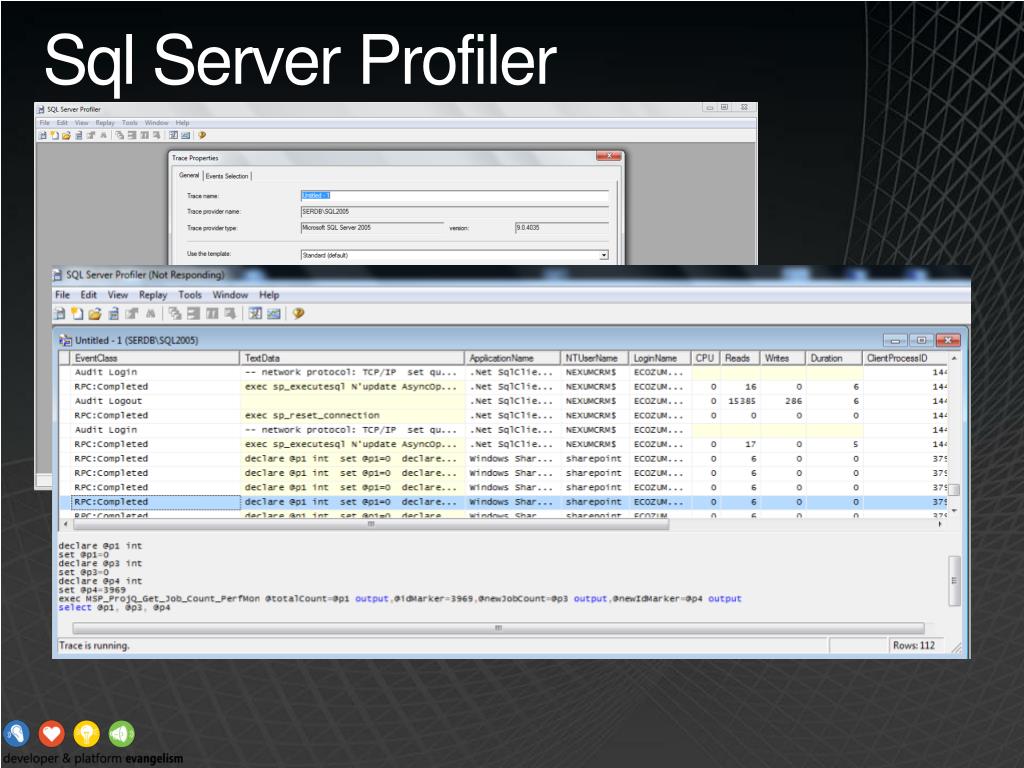Click the Trace is running status text
This screenshot has height=768, width=1024.
(x=94, y=645)
